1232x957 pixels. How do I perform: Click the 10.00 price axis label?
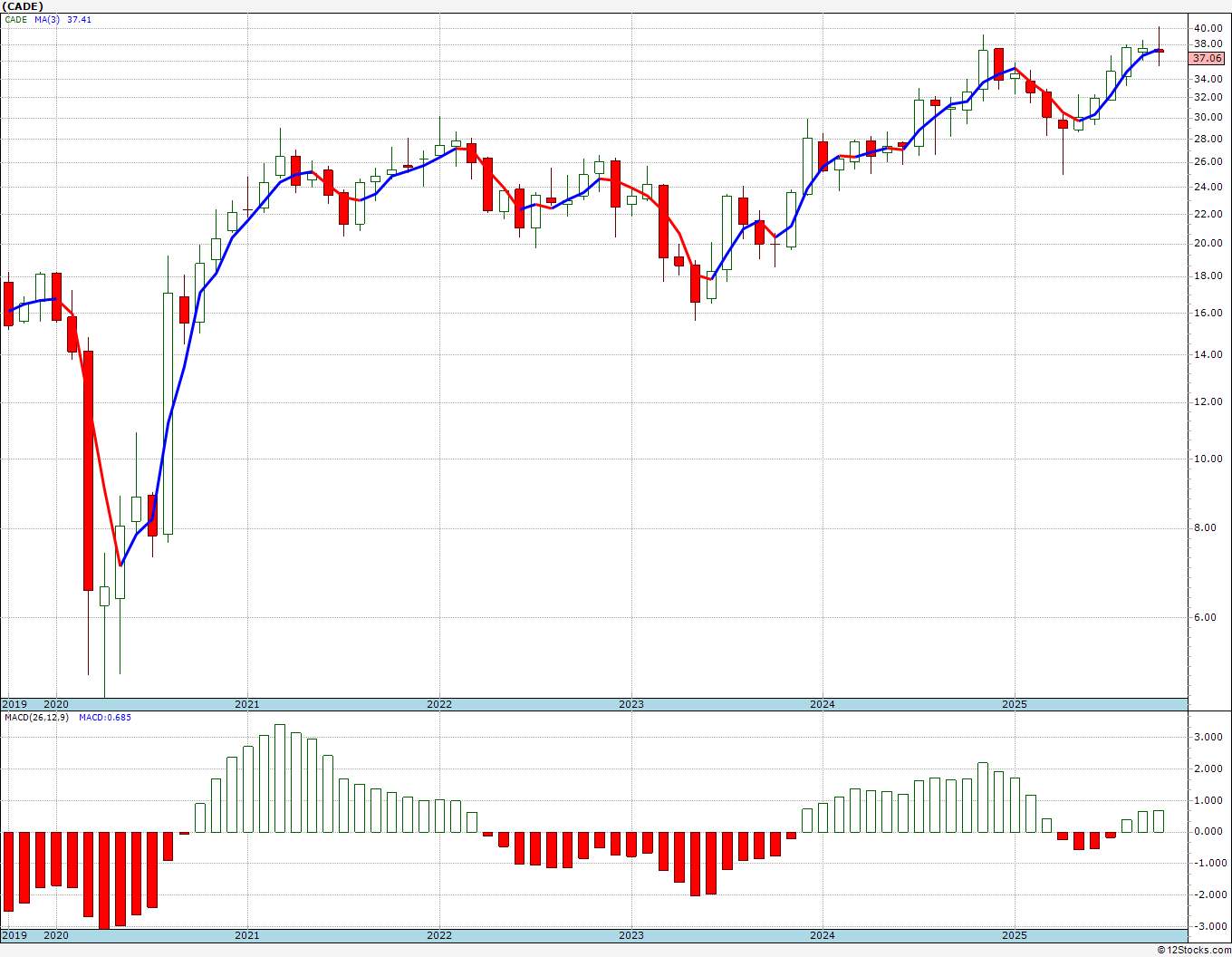[1208, 459]
